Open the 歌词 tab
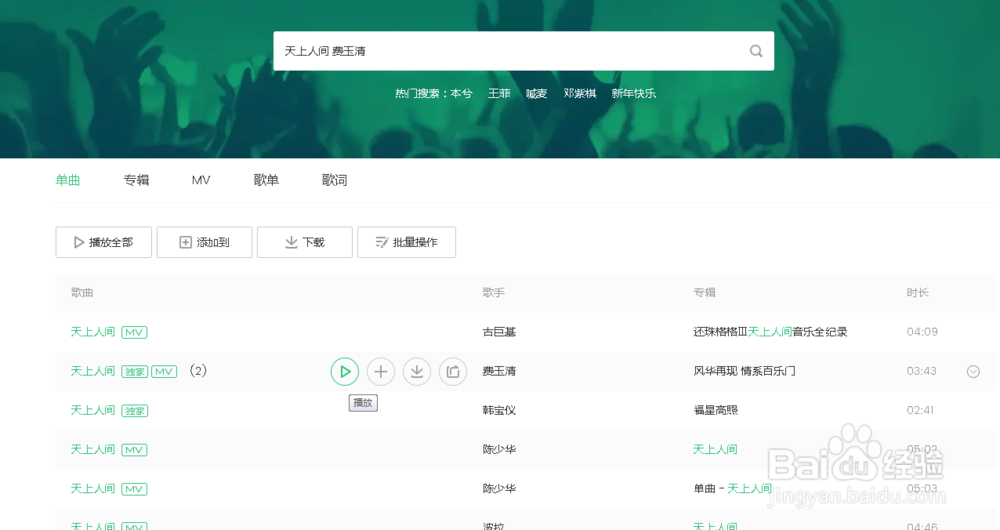This screenshot has width=1000, height=530. tap(334, 180)
